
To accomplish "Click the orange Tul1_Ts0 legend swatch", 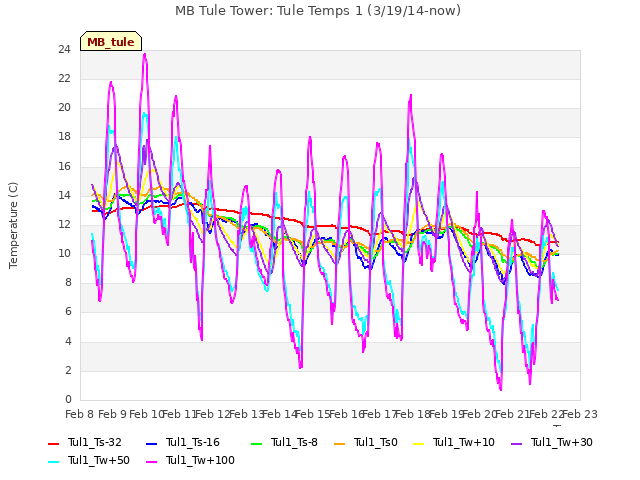I will pyautogui.click(x=339, y=443).
